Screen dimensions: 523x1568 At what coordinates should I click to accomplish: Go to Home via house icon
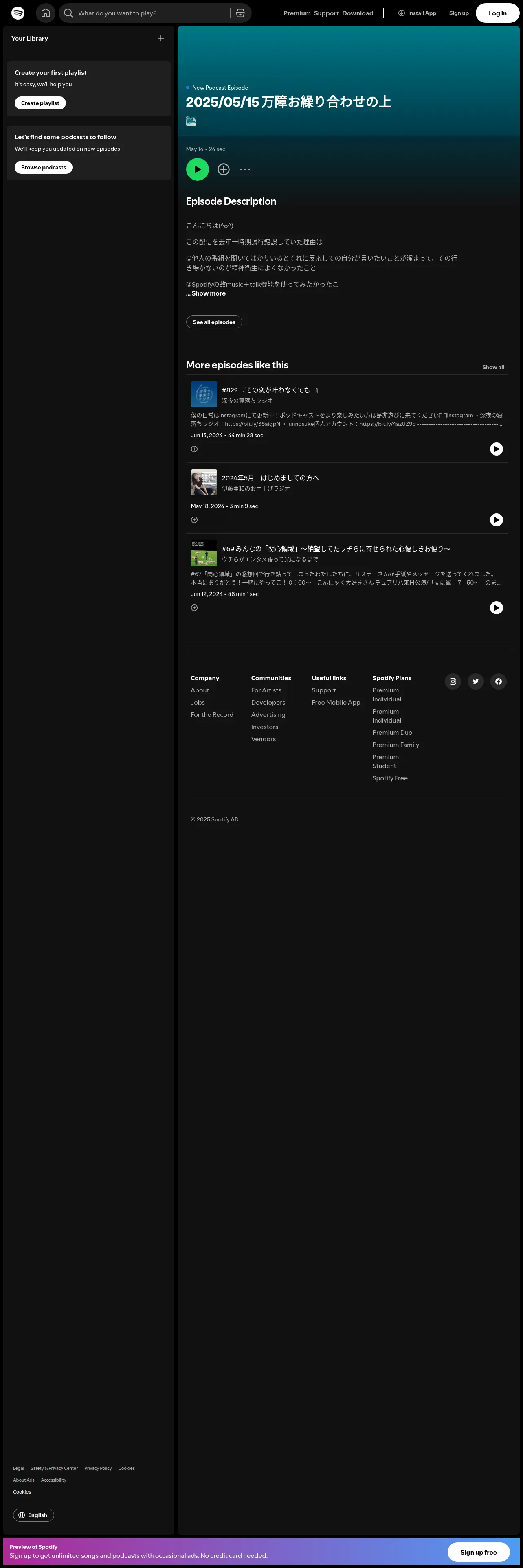(46, 13)
